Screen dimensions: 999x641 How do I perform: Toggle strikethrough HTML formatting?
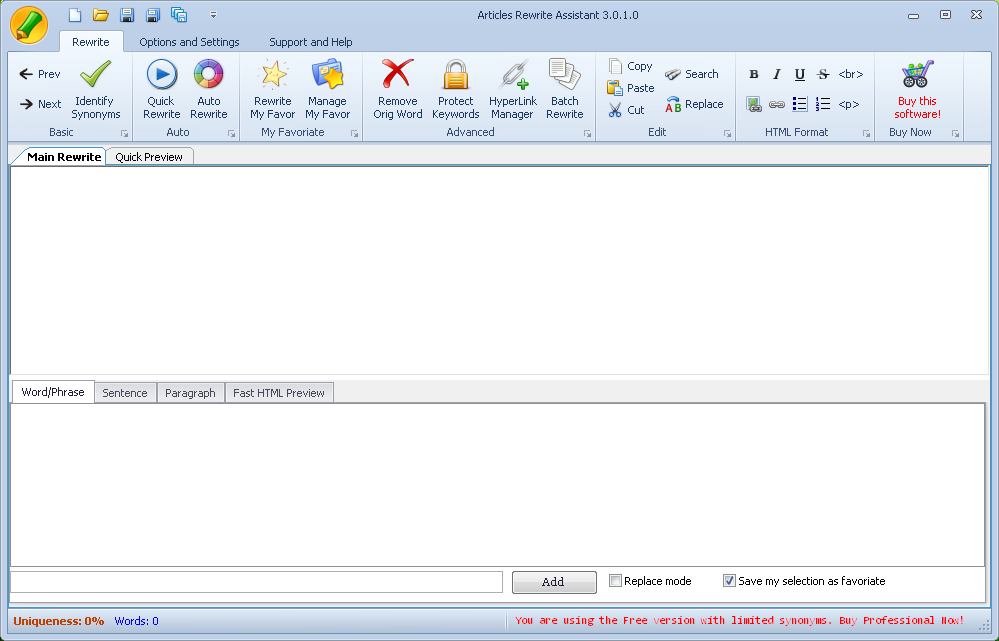click(823, 74)
